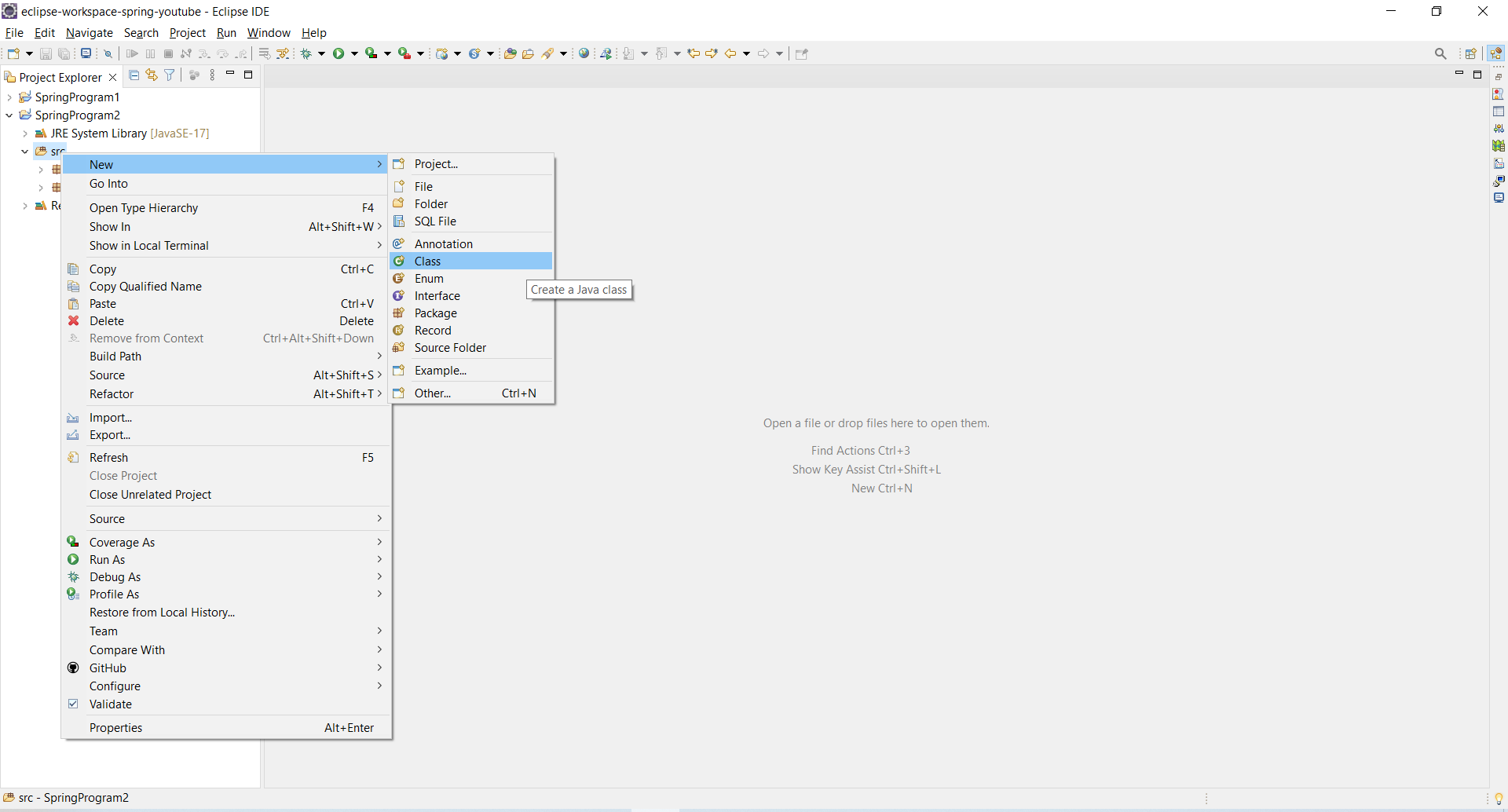Click the 'Find Actions Ctrl+3' hint text
Image resolution: width=1508 pixels, height=812 pixels.
(x=861, y=451)
